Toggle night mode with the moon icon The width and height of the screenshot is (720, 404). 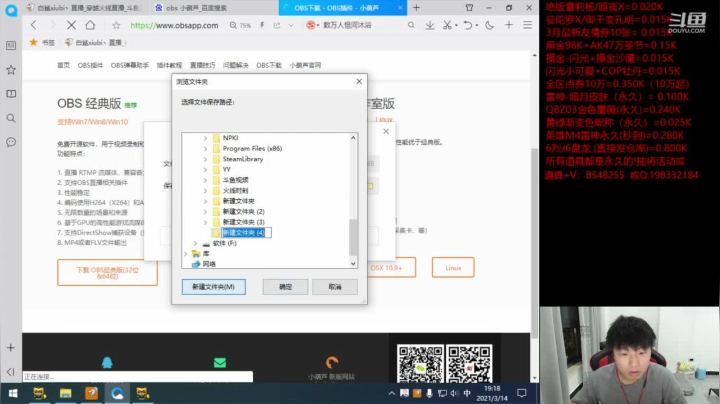(x=489, y=25)
